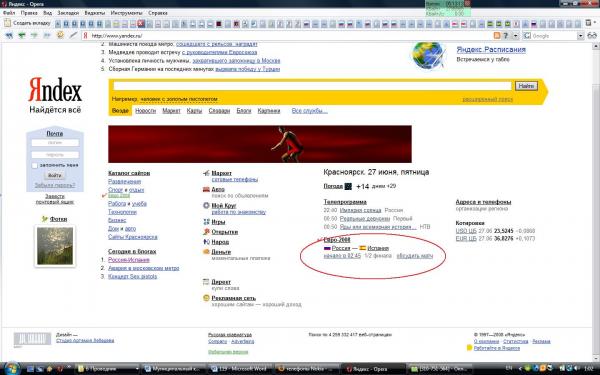This screenshot has height=375, width=600.
Task: Click the Яндекс.Расписания globe image
Action: pos(429,55)
